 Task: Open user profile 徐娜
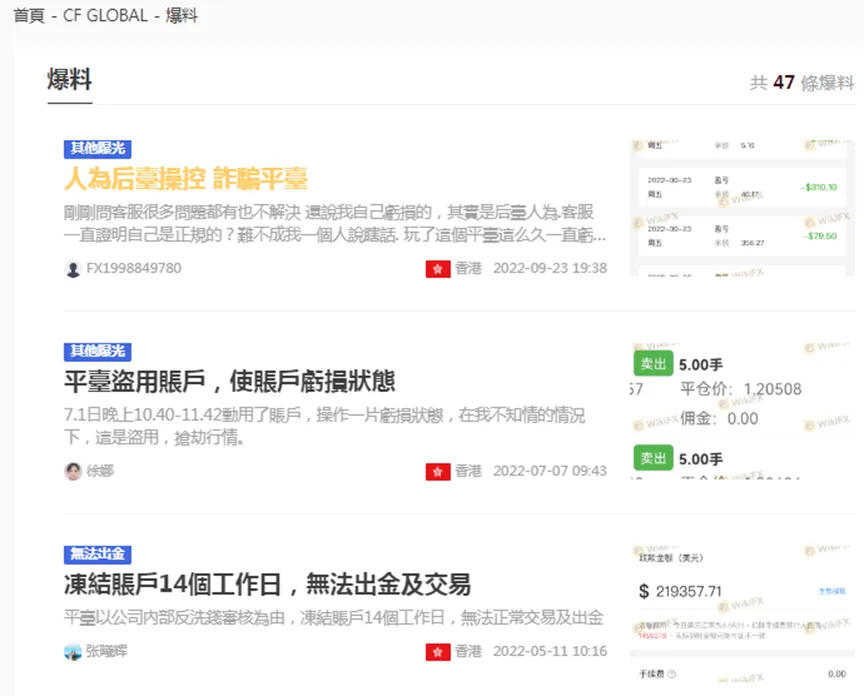(100, 471)
